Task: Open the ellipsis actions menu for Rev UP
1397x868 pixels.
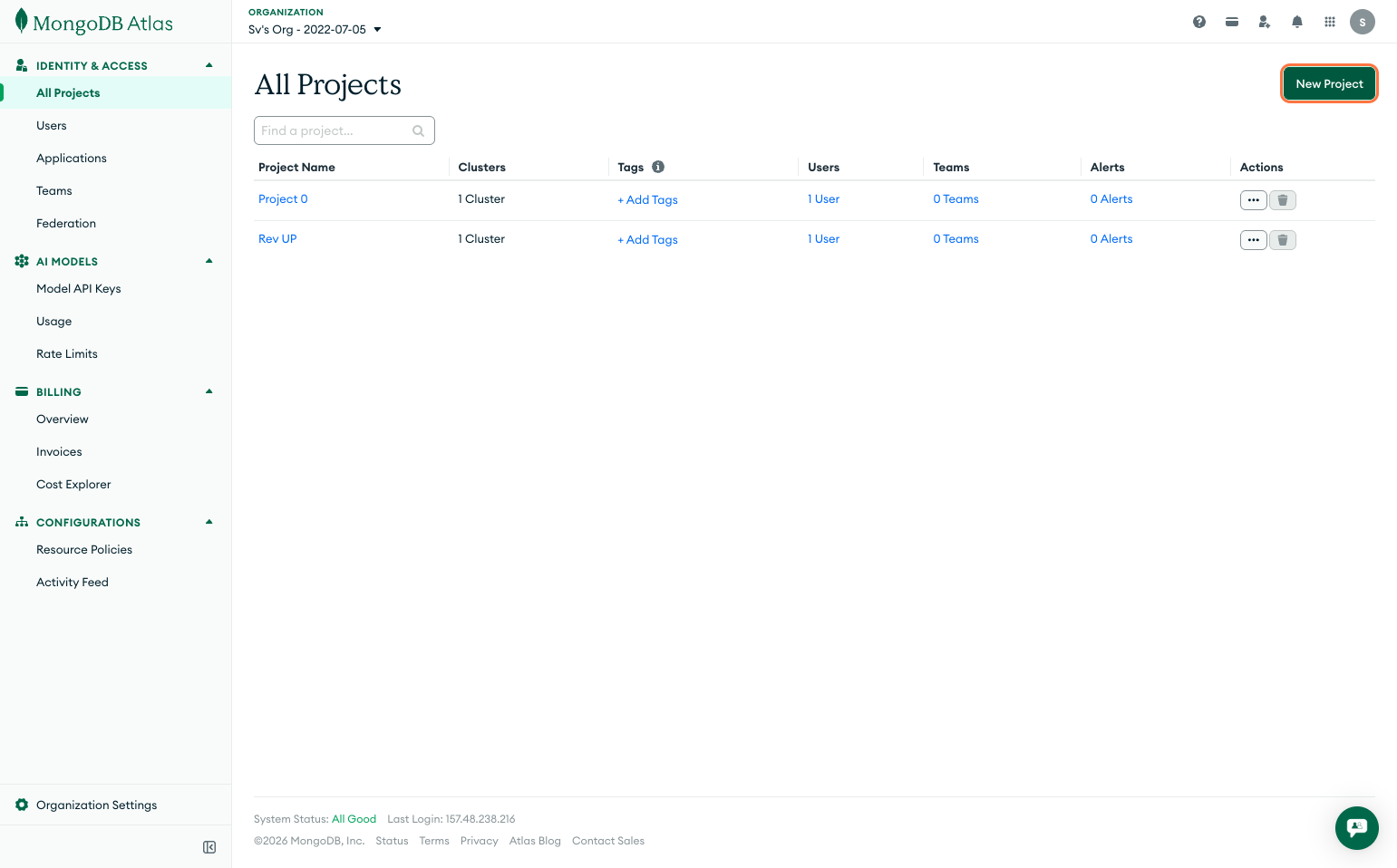Action: point(1253,239)
